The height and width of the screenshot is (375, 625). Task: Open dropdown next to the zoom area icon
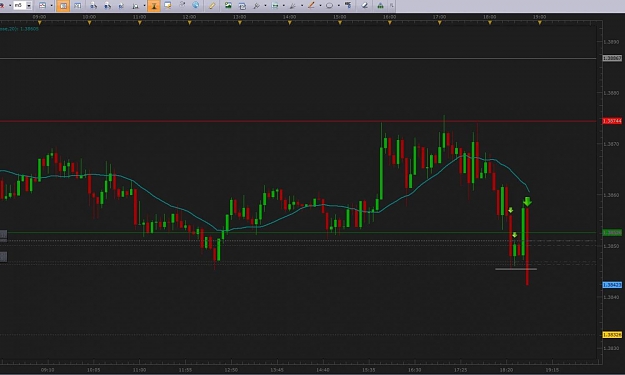pyautogui.click(x=144, y=6)
